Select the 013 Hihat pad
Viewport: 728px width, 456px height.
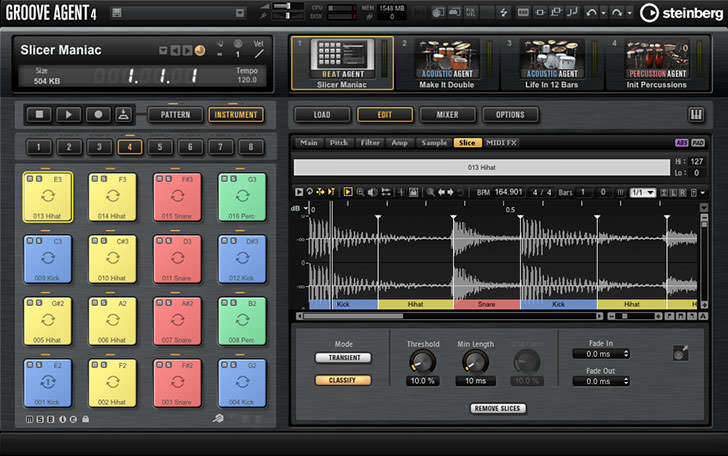pos(48,197)
